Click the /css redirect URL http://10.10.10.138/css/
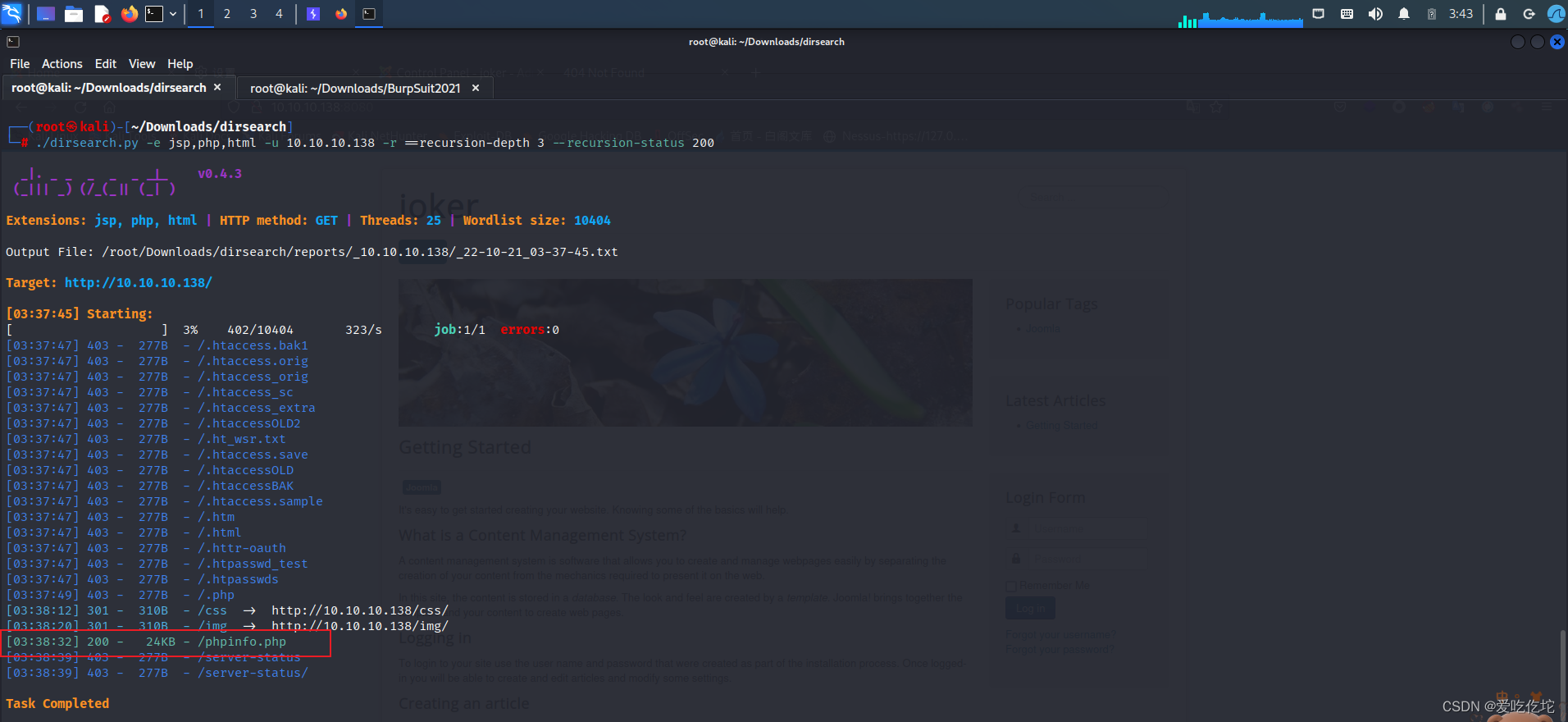The height and width of the screenshot is (722, 1568). click(360, 611)
